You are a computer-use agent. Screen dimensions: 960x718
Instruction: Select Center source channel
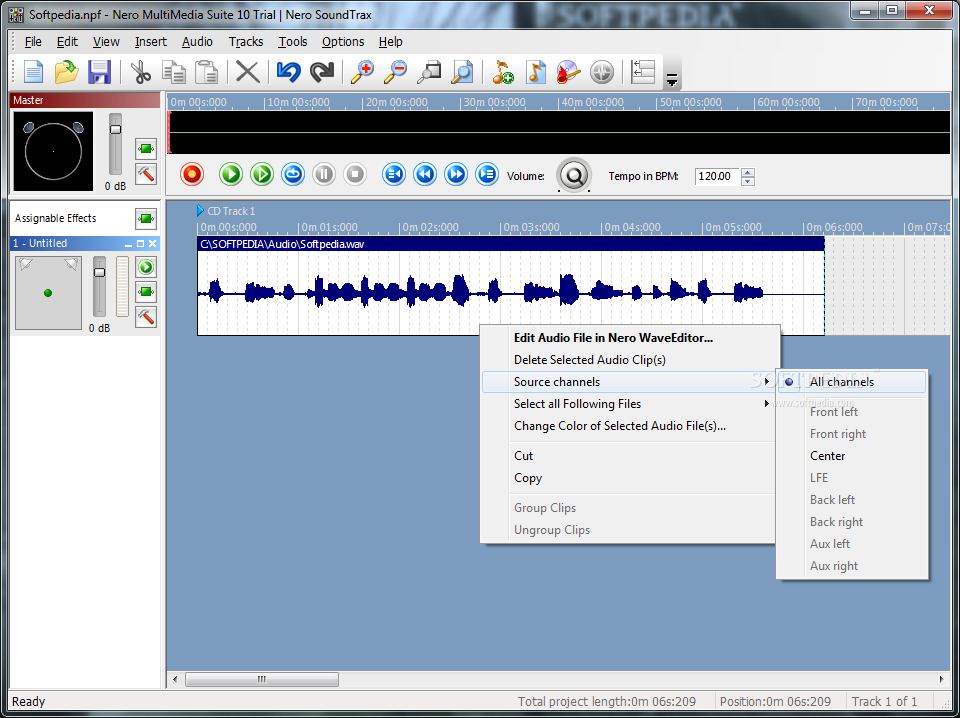click(x=852, y=456)
